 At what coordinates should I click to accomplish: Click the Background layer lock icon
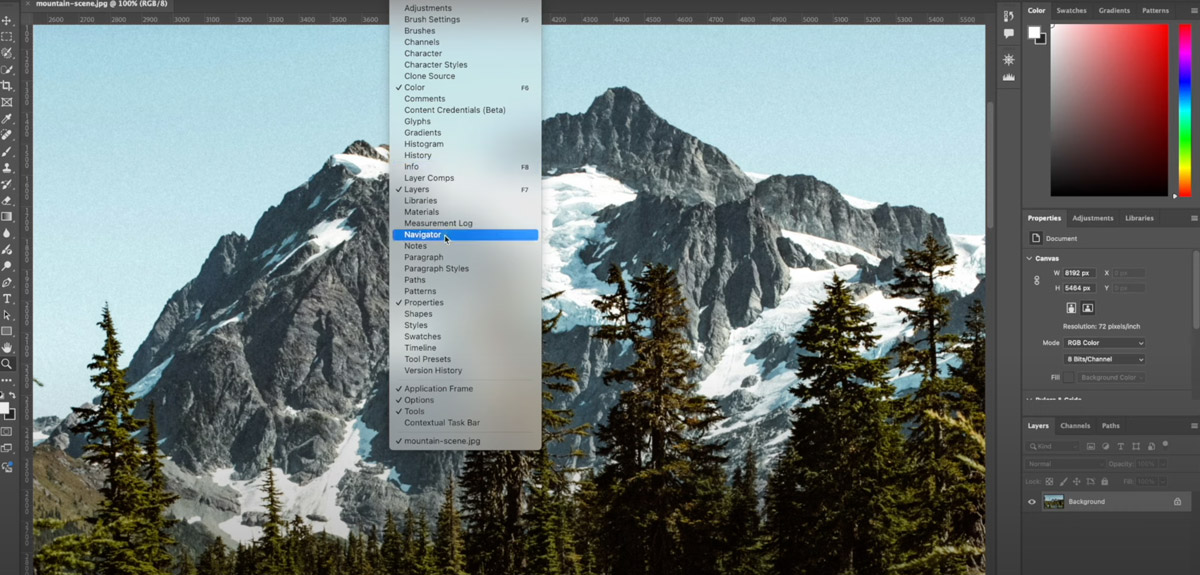click(1177, 502)
